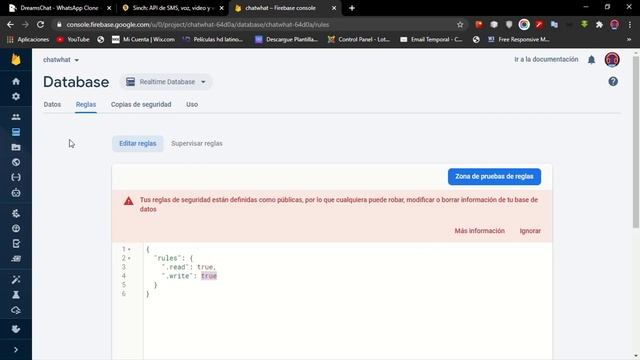Collapse code fold arrow on line 2

point(129,258)
